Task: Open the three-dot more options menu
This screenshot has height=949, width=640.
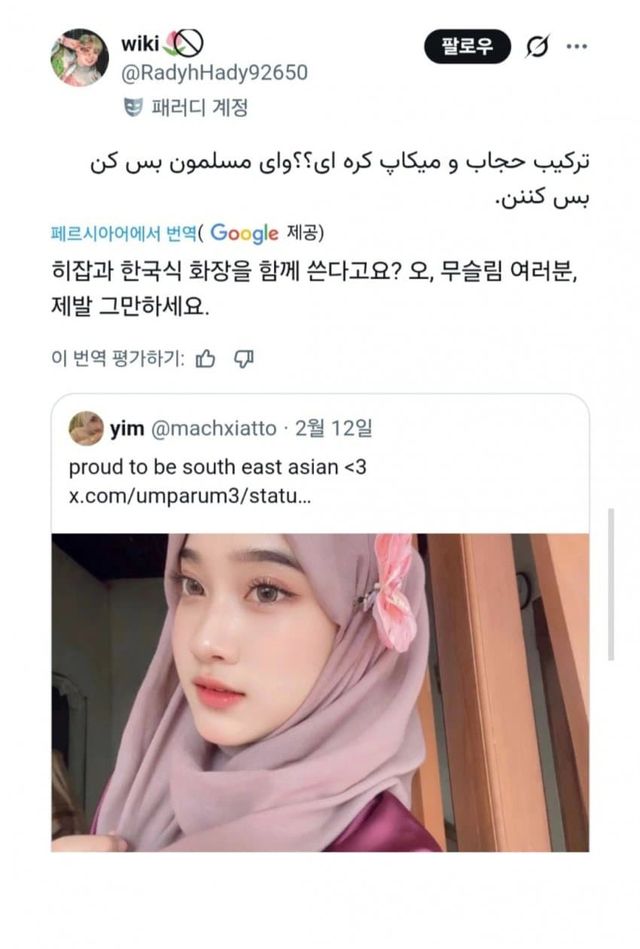Action: tap(576, 47)
